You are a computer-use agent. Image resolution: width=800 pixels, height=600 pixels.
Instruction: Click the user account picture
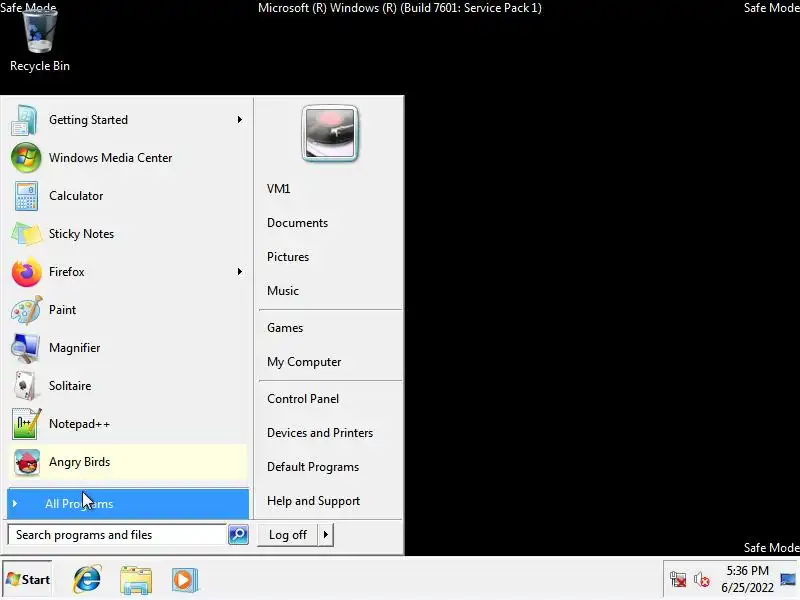point(330,133)
